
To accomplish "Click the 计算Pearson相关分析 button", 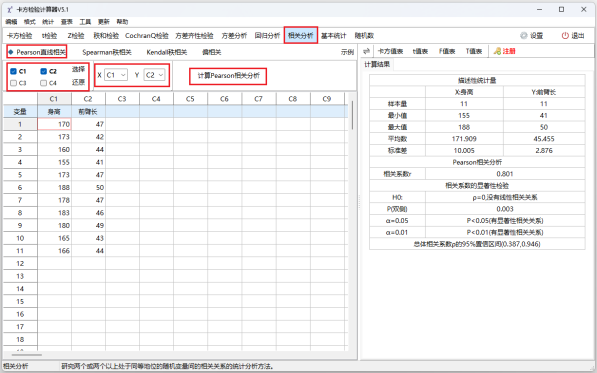I will pyautogui.click(x=228, y=76).
